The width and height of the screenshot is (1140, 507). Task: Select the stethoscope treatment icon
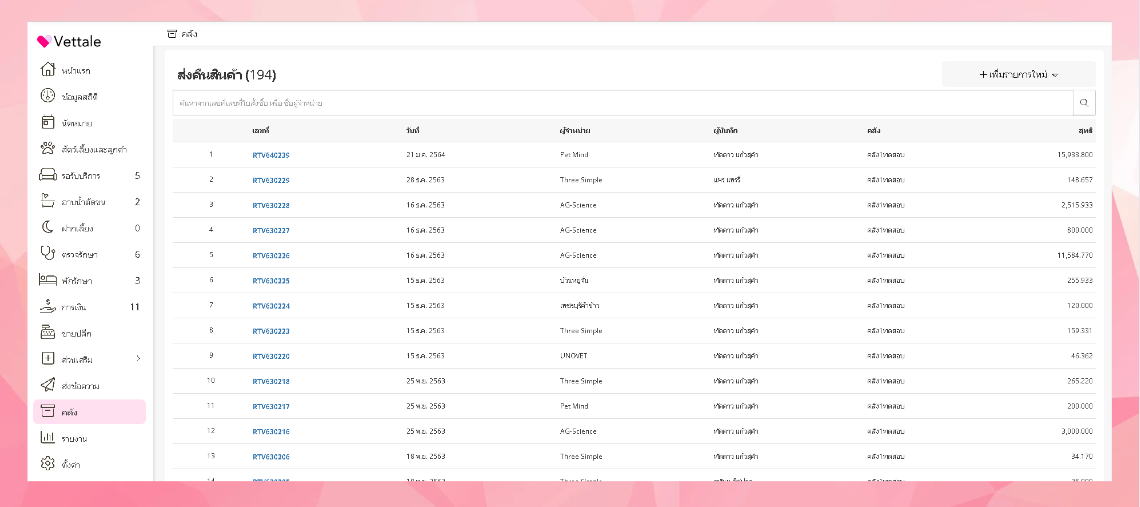point(46,254)
